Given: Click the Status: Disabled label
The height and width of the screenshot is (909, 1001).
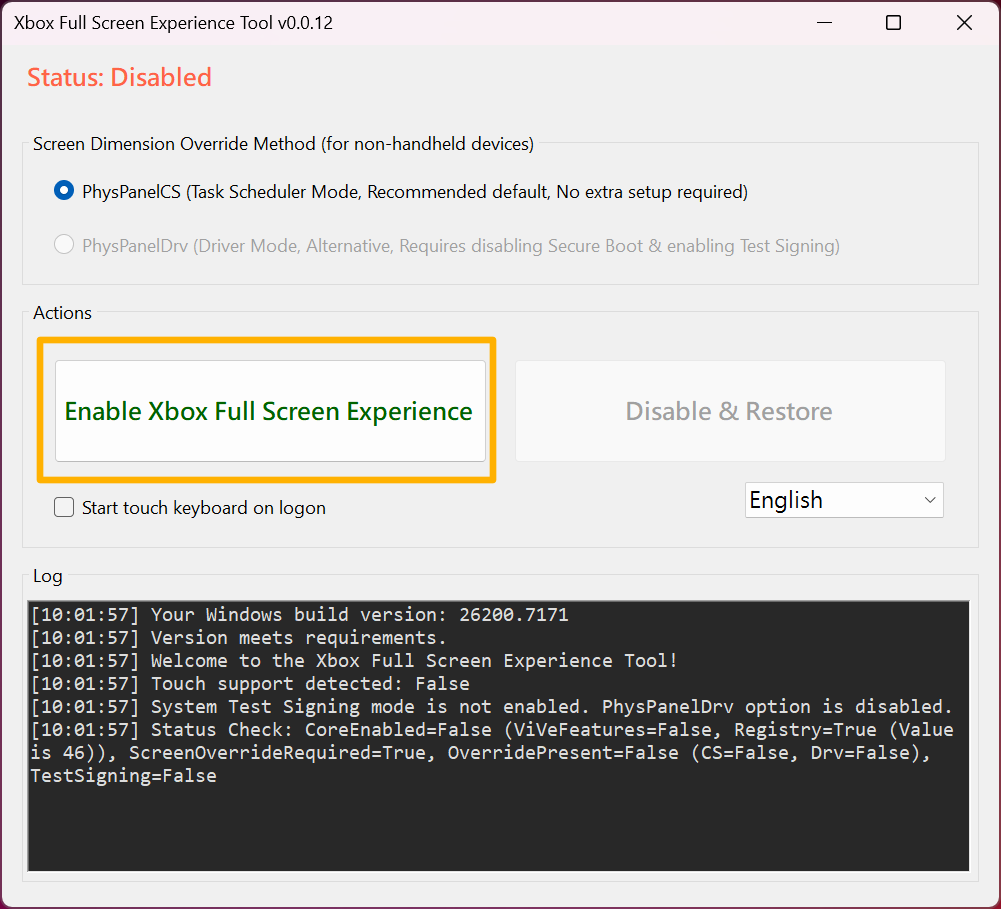Looking at the screenshot, I should [119, 77].
